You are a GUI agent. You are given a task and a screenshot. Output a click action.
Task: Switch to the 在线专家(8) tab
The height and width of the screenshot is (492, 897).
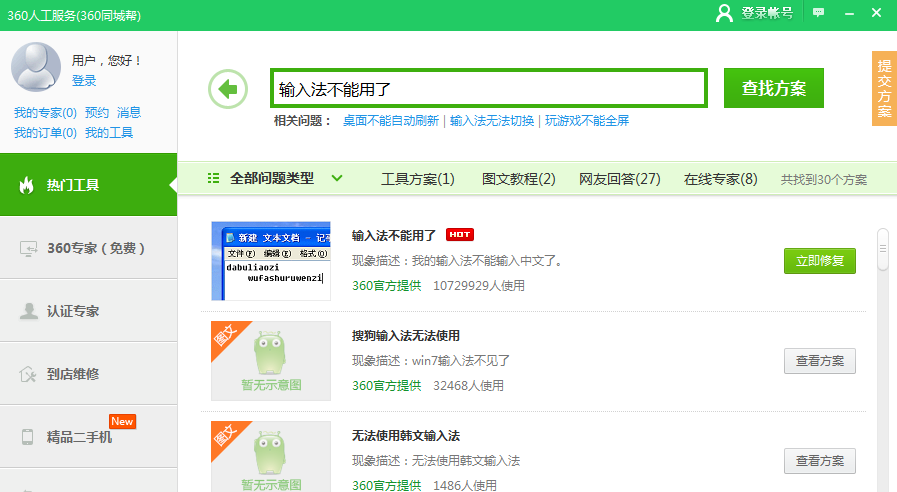coord(720,179)
